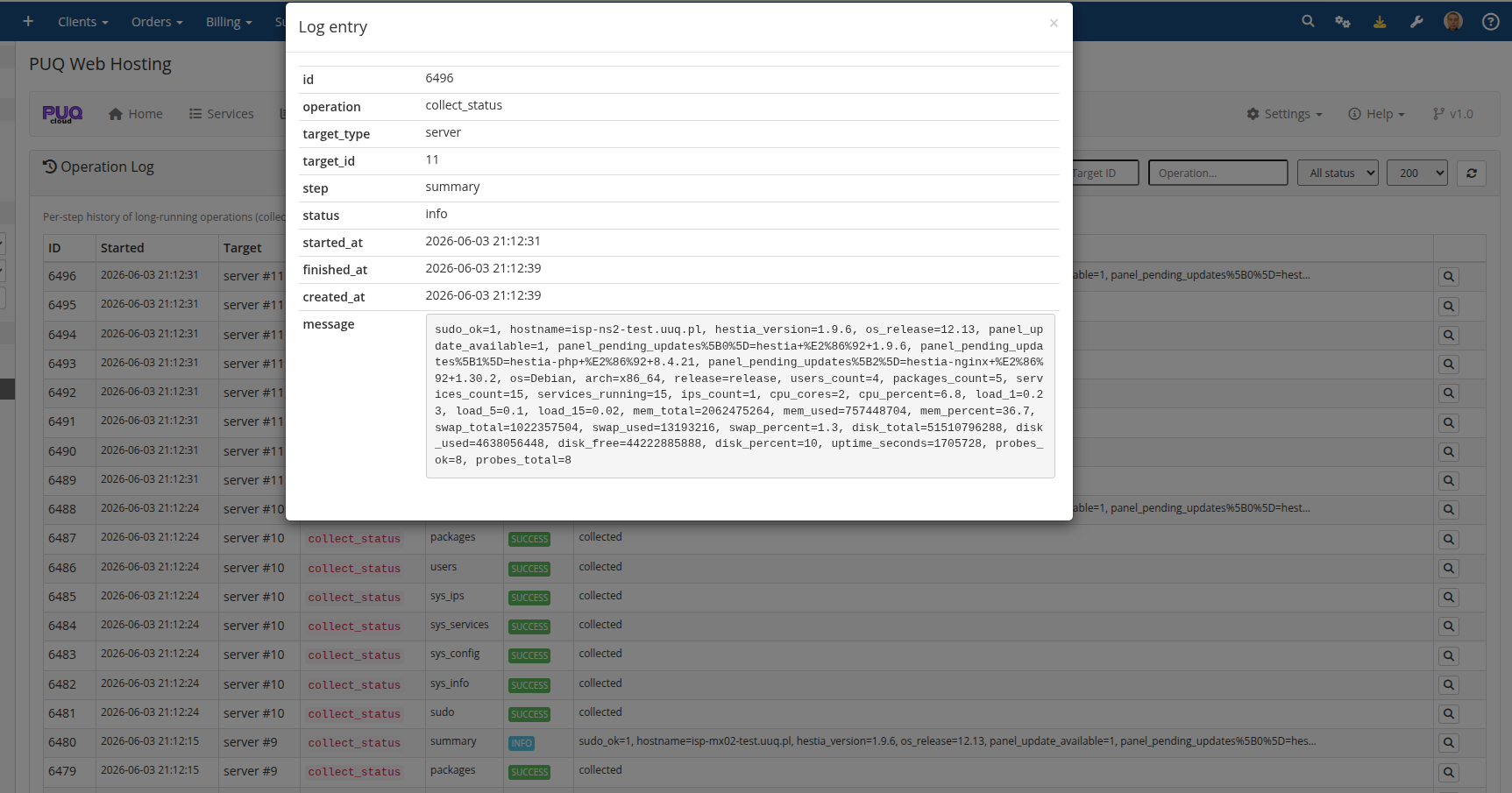Screen dimensions: 1512x793
Task: Expand the Settings dropdown
Action: (x=1284, y=114)
